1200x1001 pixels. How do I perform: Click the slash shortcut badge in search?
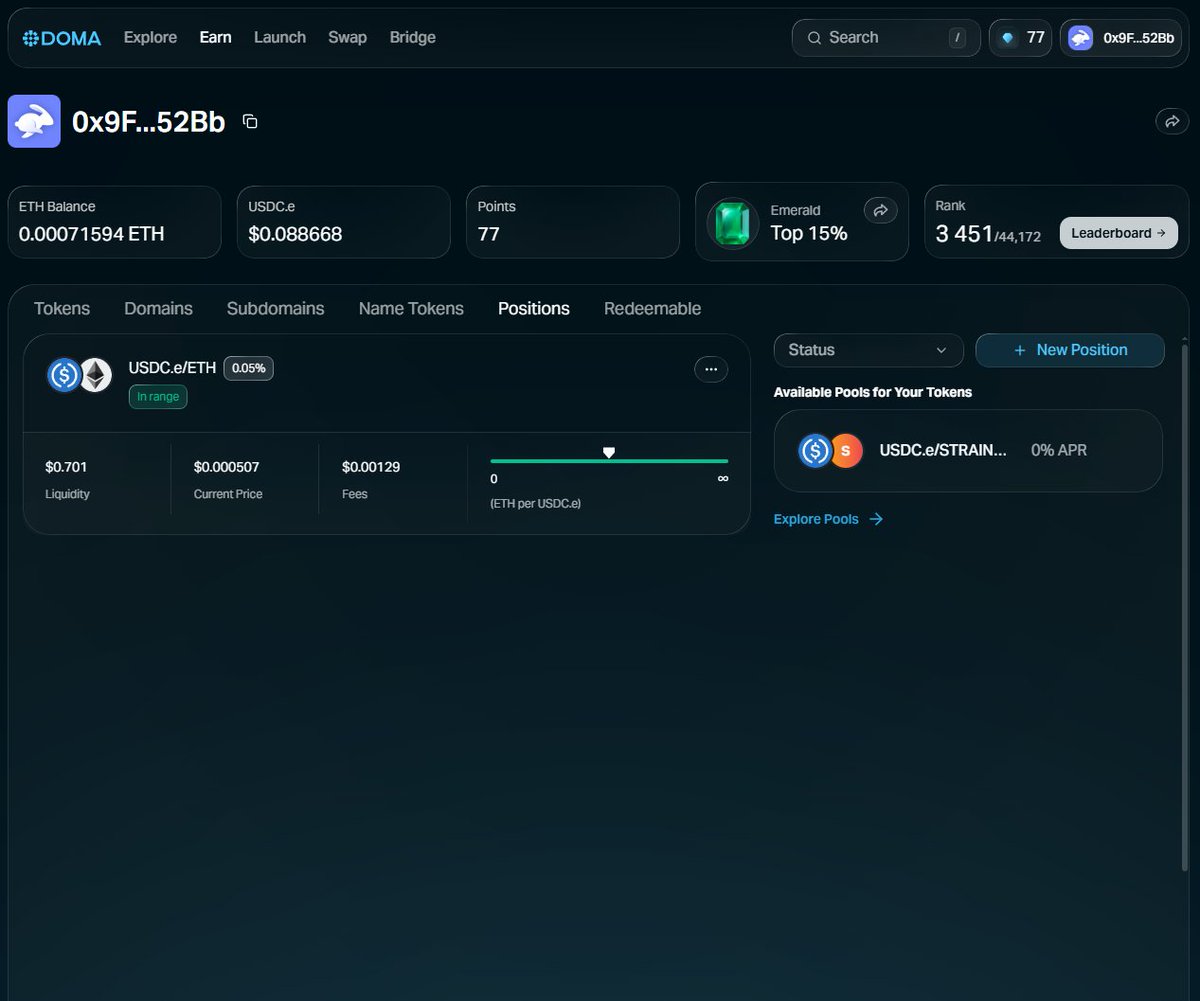pos(958,38)
